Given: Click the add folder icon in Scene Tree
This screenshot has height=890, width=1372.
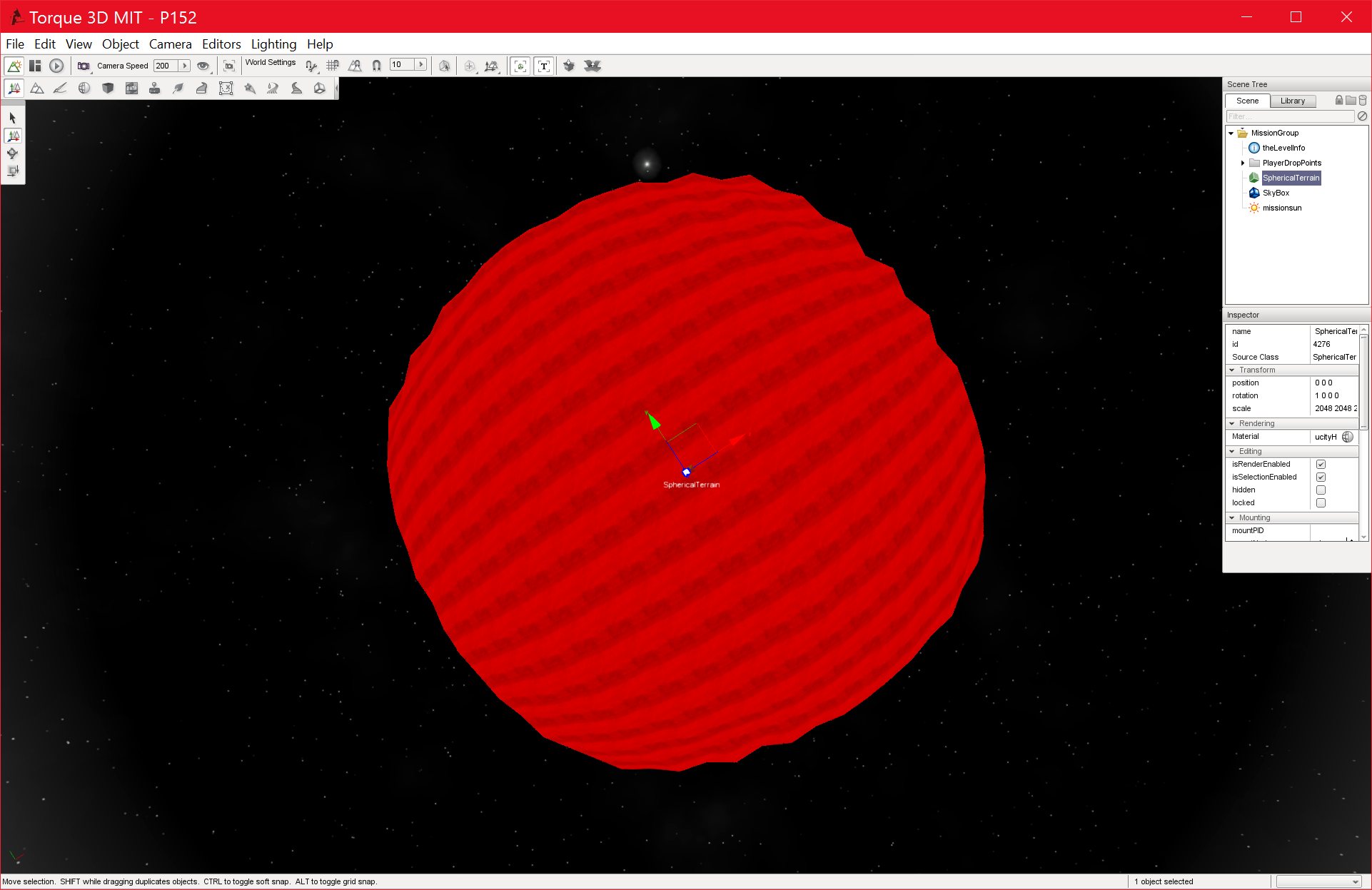Looking at the screenshot, I should [1351, 100].
